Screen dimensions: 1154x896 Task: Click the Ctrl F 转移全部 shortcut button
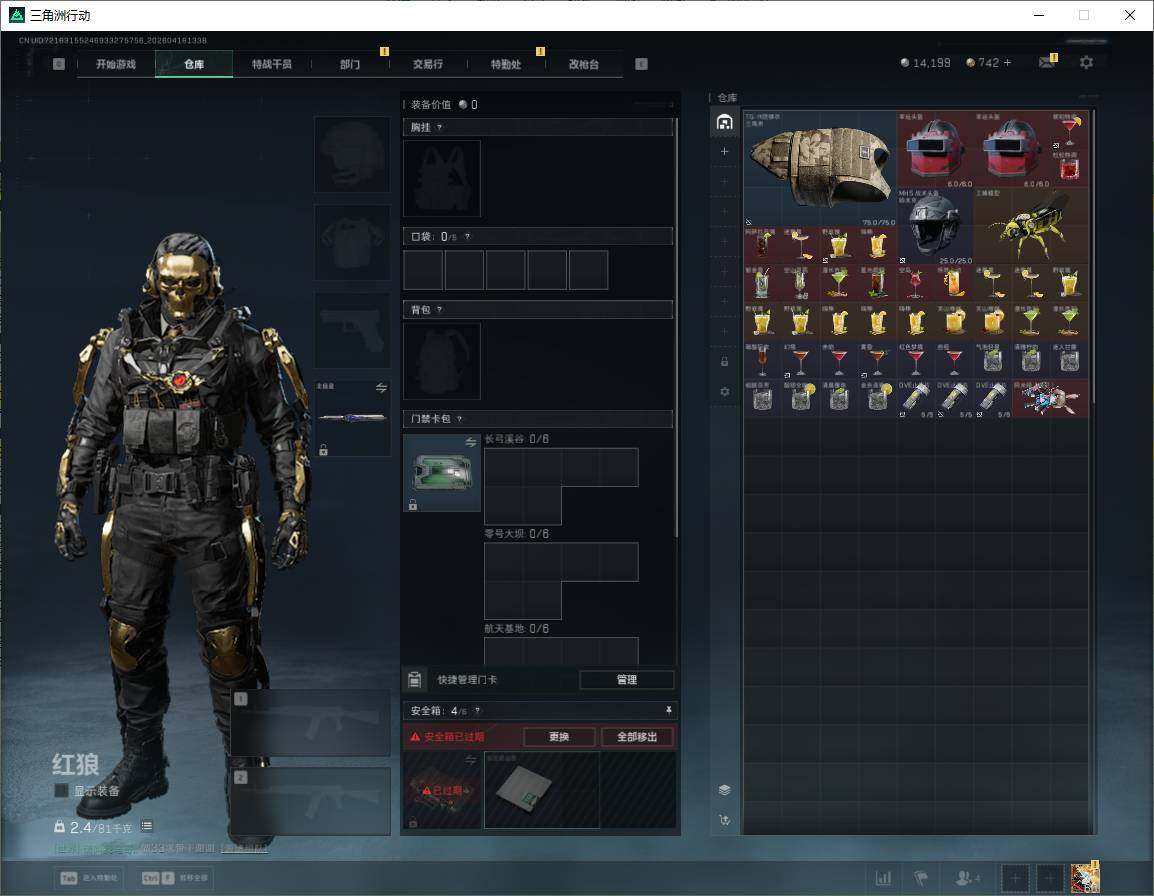(x=174, y=878)
